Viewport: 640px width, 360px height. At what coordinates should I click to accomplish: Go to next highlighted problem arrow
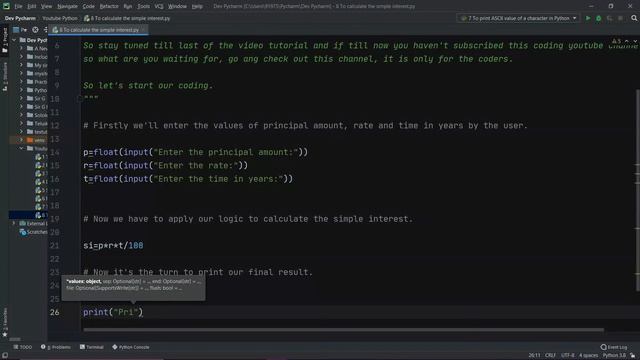(x=635, y=41)
